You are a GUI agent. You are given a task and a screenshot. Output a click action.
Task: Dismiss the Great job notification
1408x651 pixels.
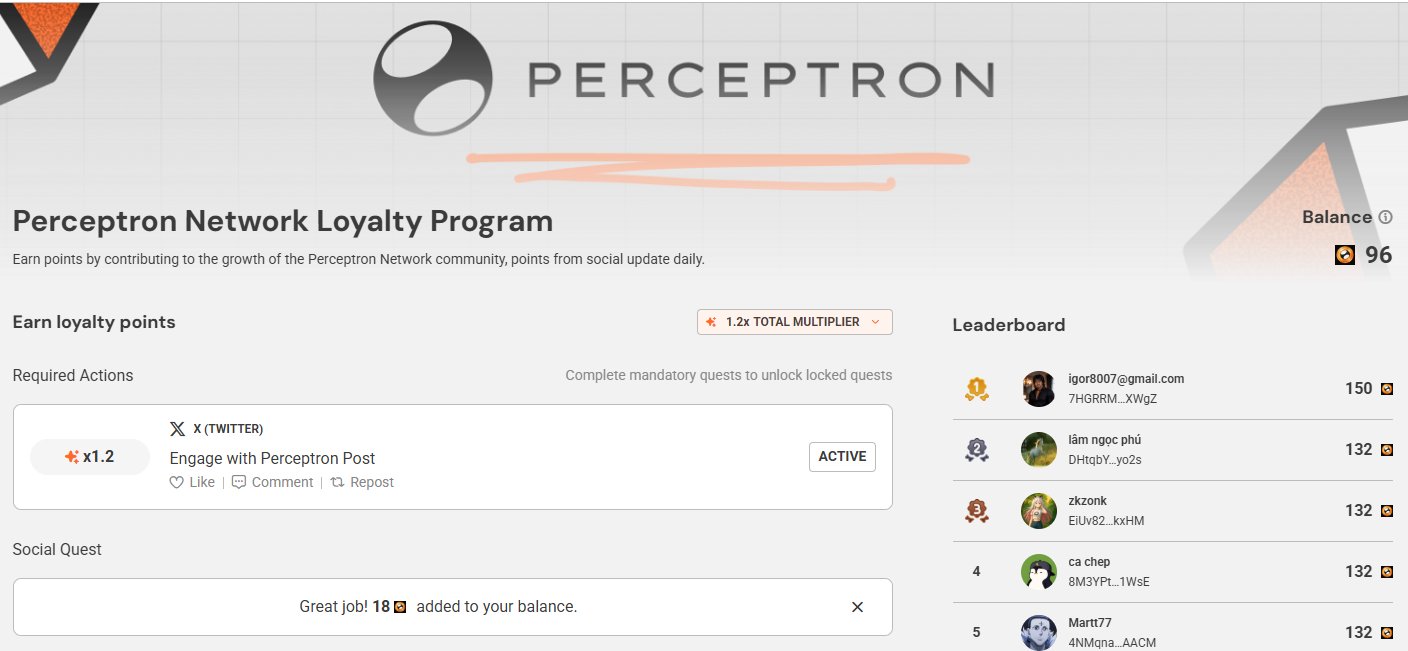coord(857,607)
